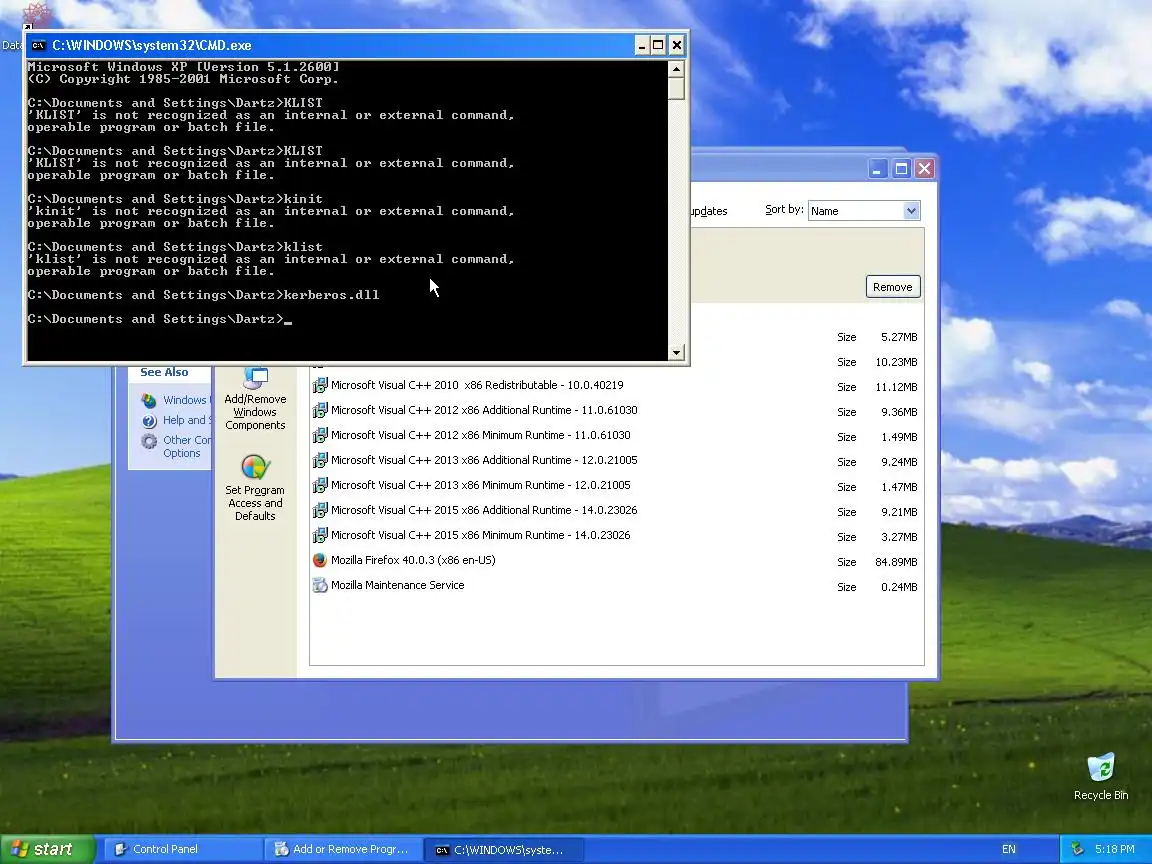This screenshot has height=864, width=1152.
Task: Click the Mozilla Maintenance Service icon
Action: tap(320, 586)
